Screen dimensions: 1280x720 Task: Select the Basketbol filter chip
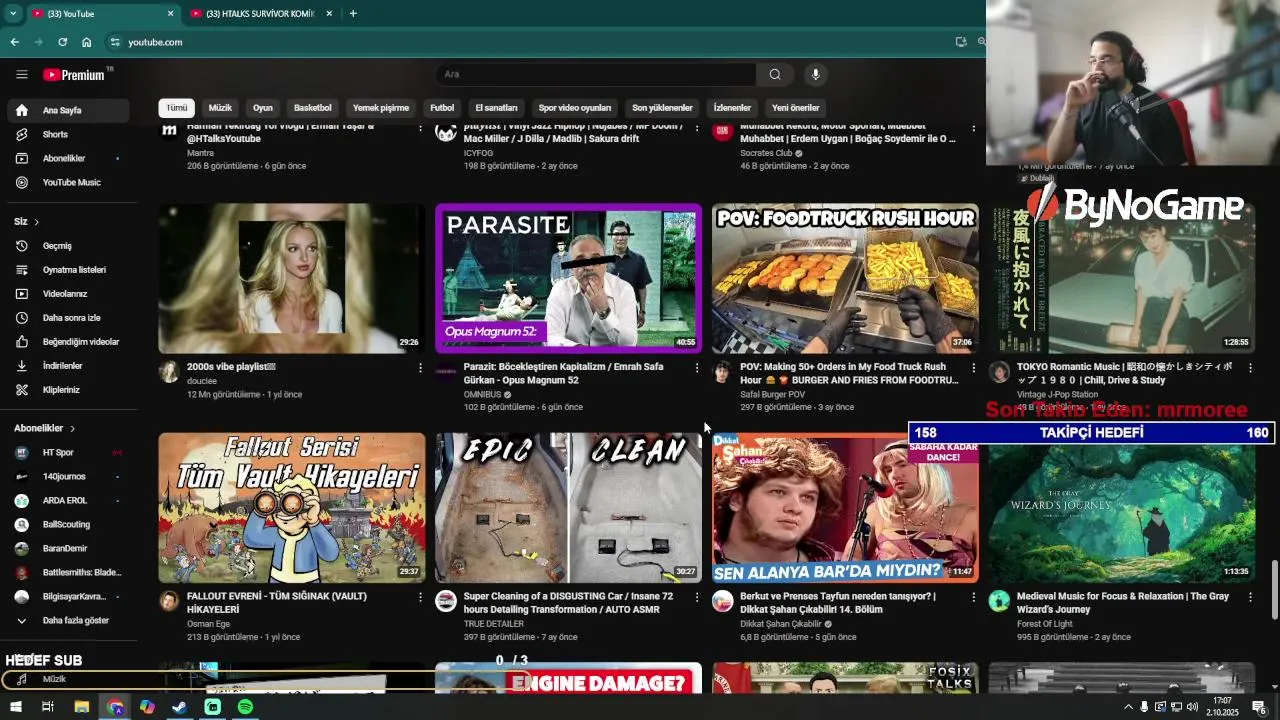(313, 108)
